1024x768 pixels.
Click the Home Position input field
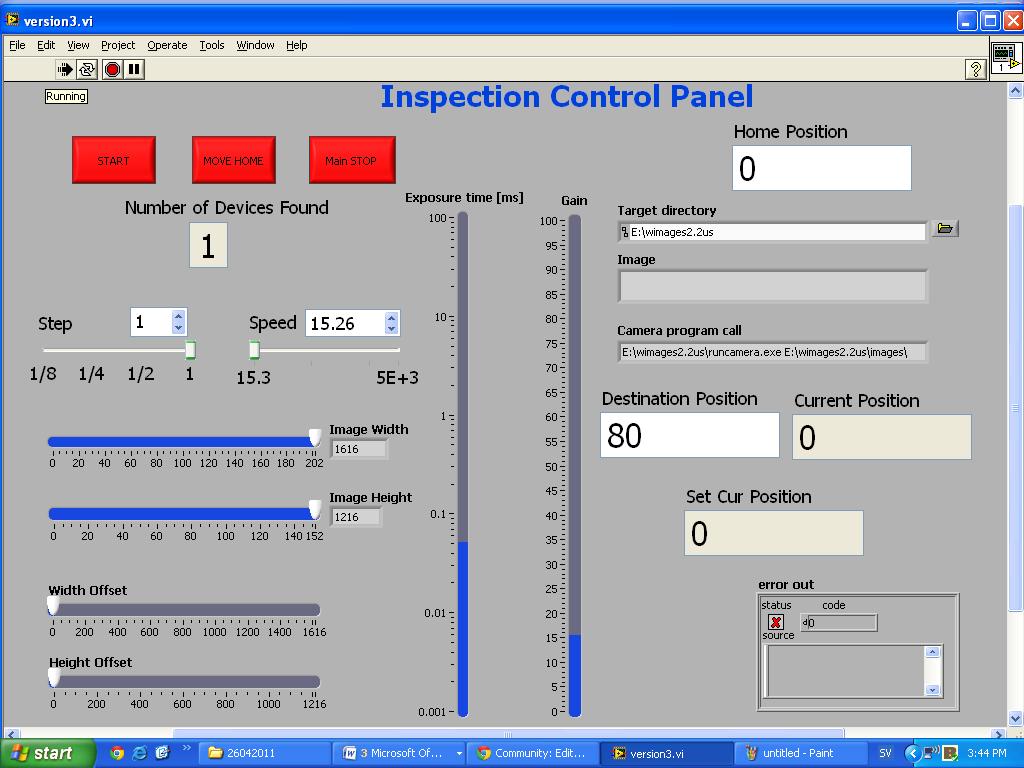822,168
